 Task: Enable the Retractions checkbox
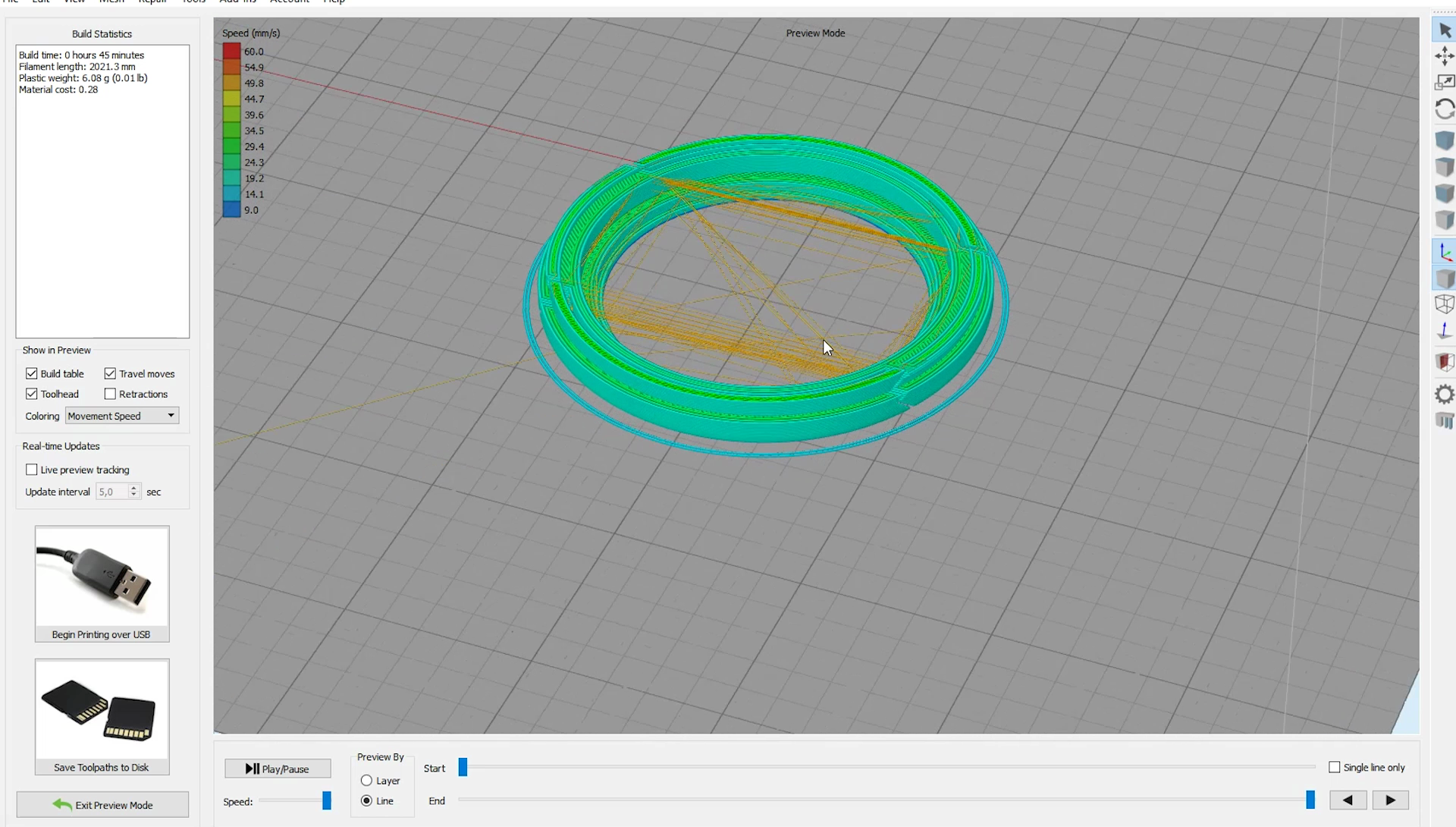click(110, 394)
